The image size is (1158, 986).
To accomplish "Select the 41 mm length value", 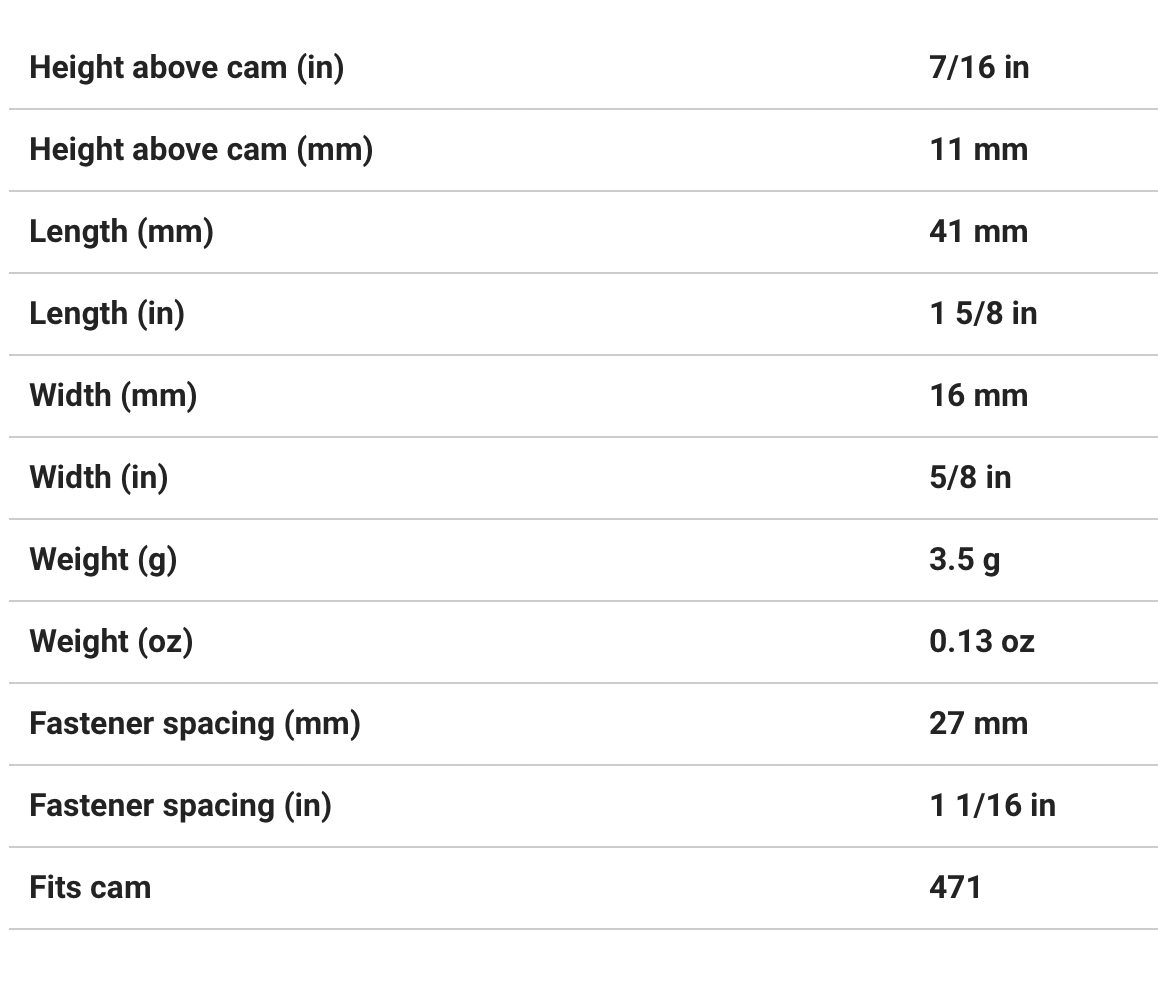I will [978, 232].
